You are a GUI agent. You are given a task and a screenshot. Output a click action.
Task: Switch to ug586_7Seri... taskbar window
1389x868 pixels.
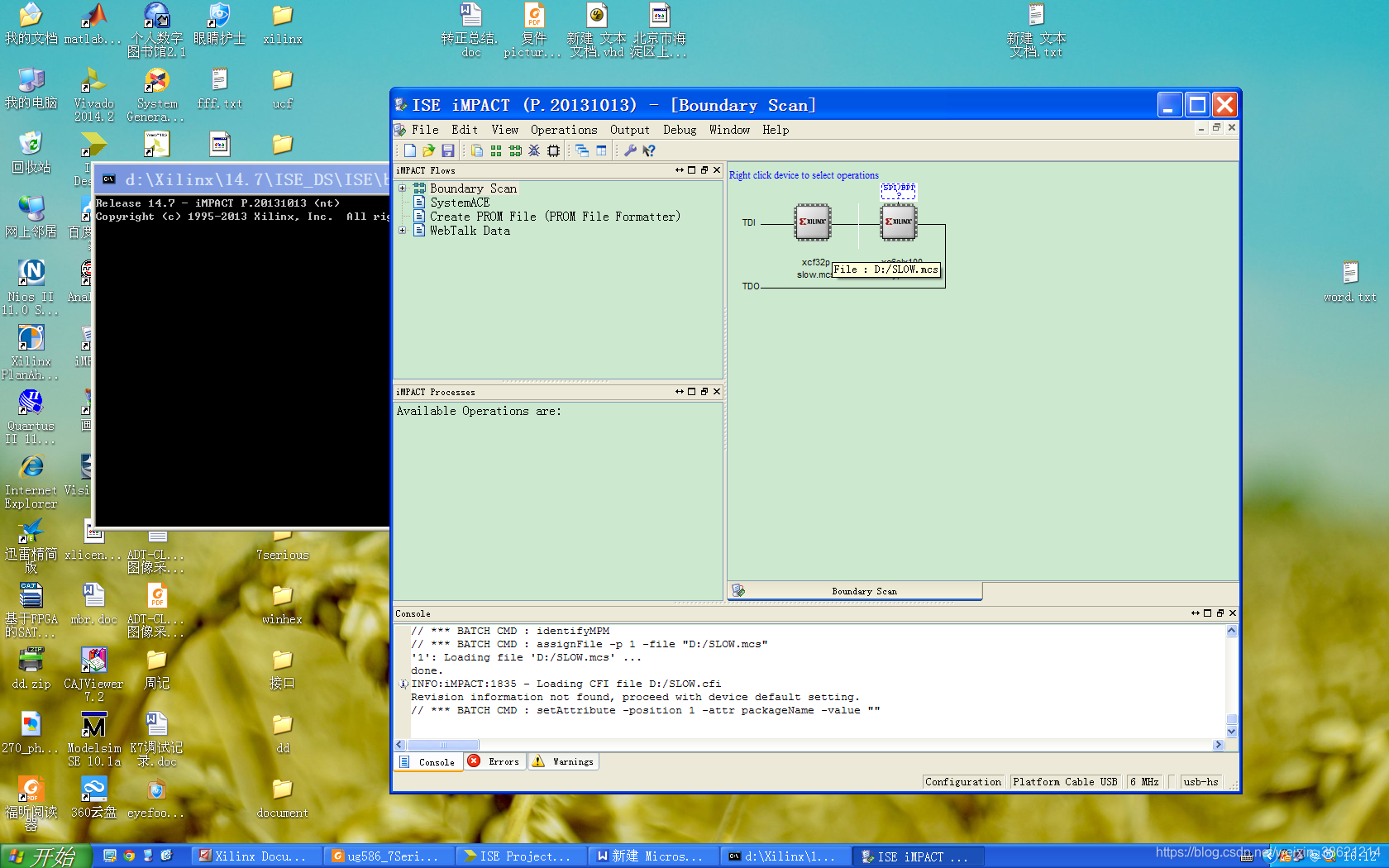[x=389, y=856]
